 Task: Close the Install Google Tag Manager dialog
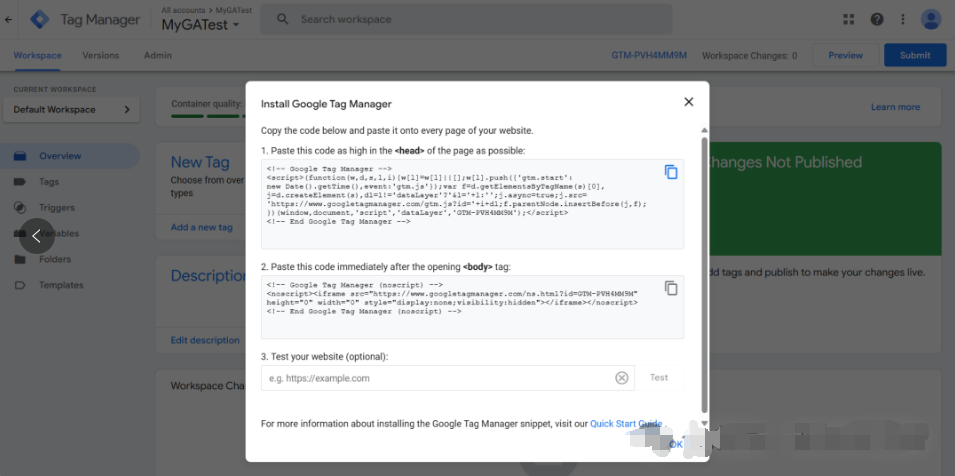(688, 102)
